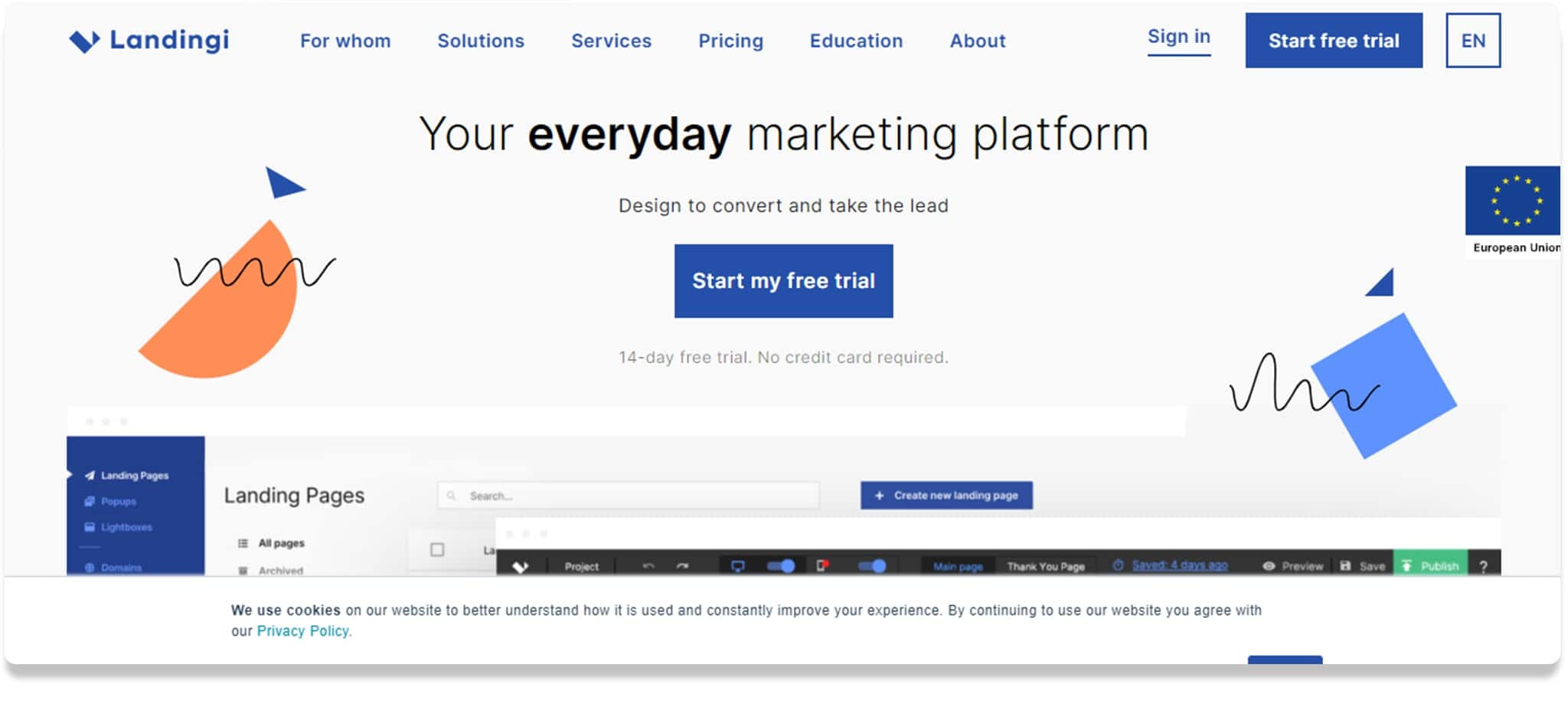Click the redo arrow in editor toolbar
Viewport: 1568px width, 717px height.
pyautogui.click(x=683, y=567)
